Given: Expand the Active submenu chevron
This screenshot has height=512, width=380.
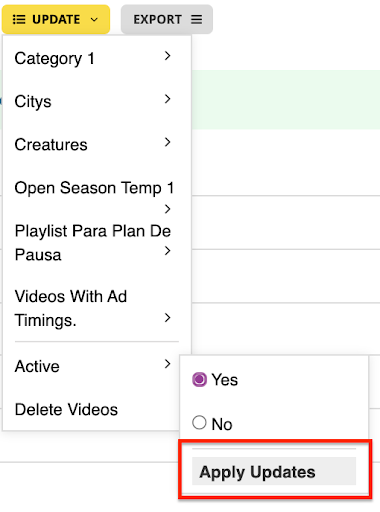Looking at the screenshot, I should coord(167,364).
